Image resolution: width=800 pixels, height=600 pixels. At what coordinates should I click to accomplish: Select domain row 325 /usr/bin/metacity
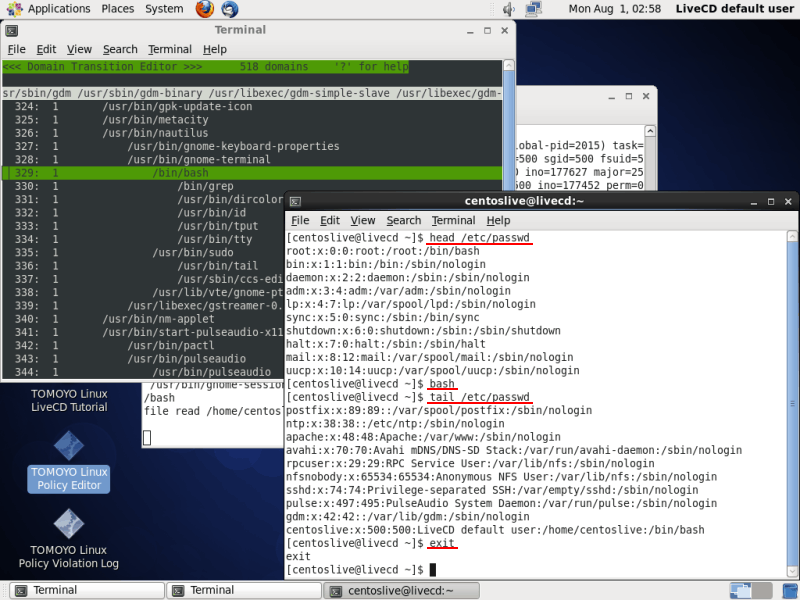[252, 120]
